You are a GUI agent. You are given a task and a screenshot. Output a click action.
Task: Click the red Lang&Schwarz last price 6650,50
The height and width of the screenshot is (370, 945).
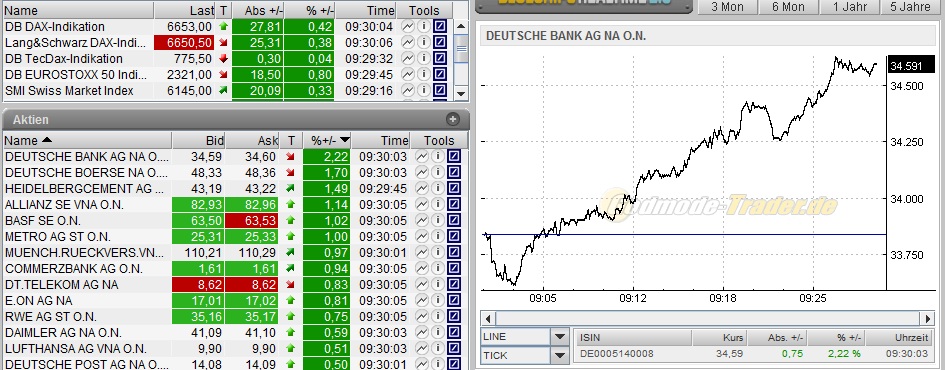point(184,42)
